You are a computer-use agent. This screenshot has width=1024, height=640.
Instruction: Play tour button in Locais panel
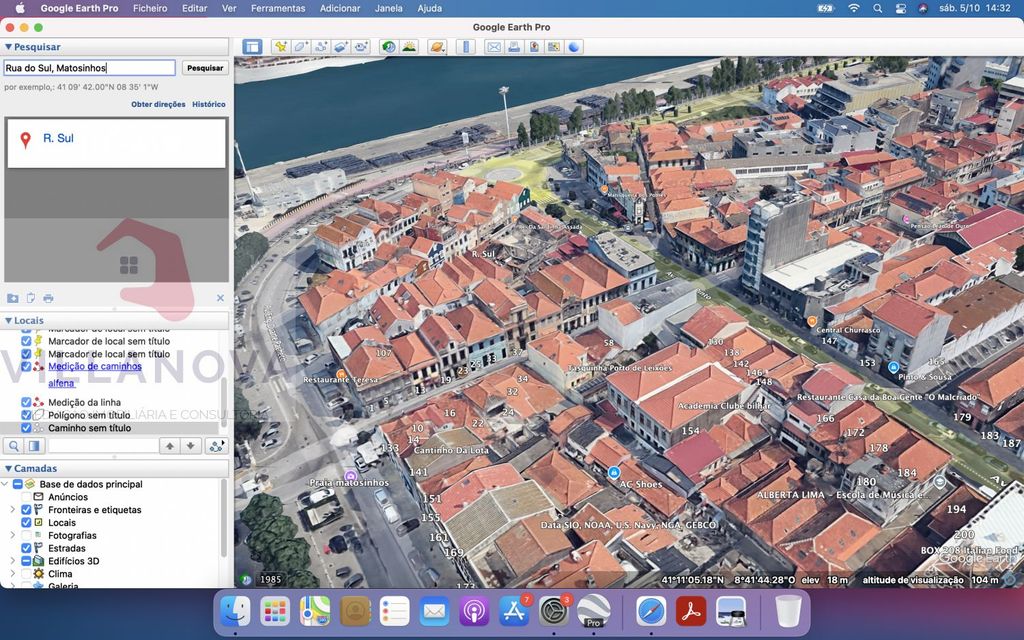click(216, 446)
